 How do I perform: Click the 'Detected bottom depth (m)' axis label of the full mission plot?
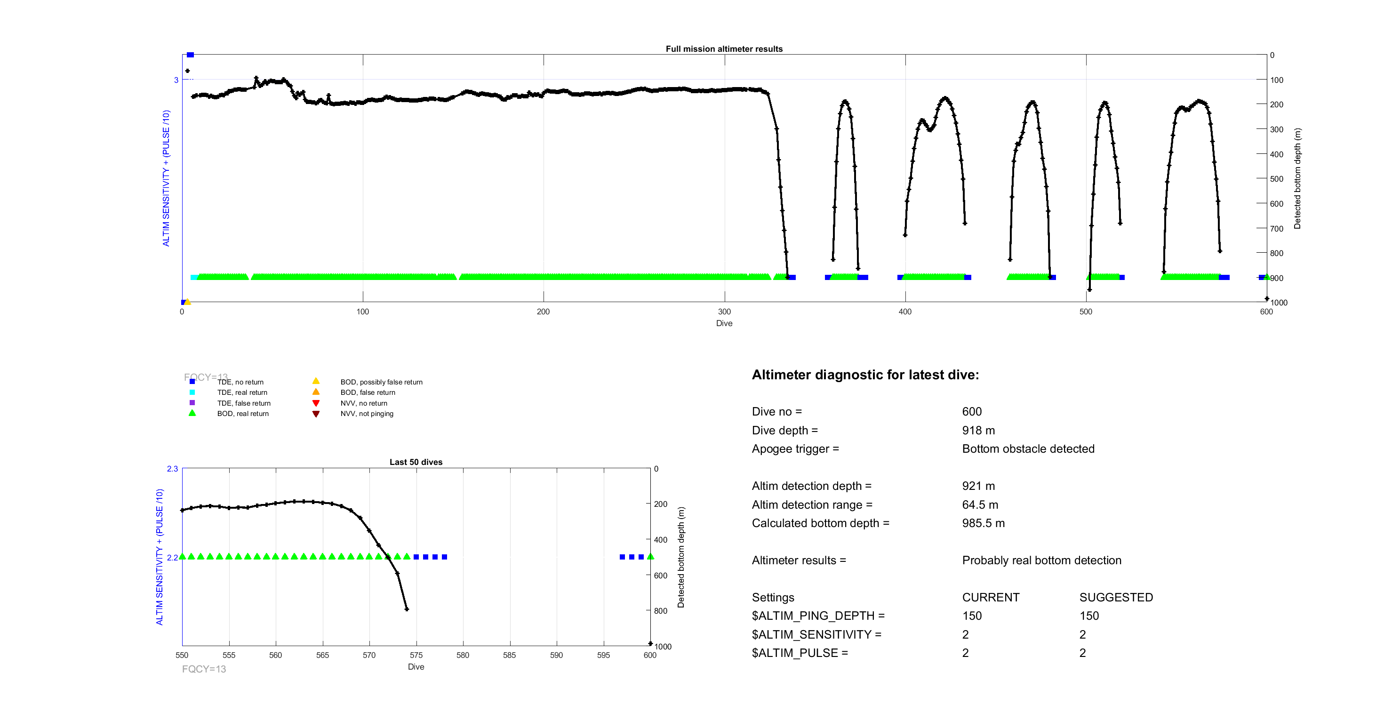[1298, 179]
